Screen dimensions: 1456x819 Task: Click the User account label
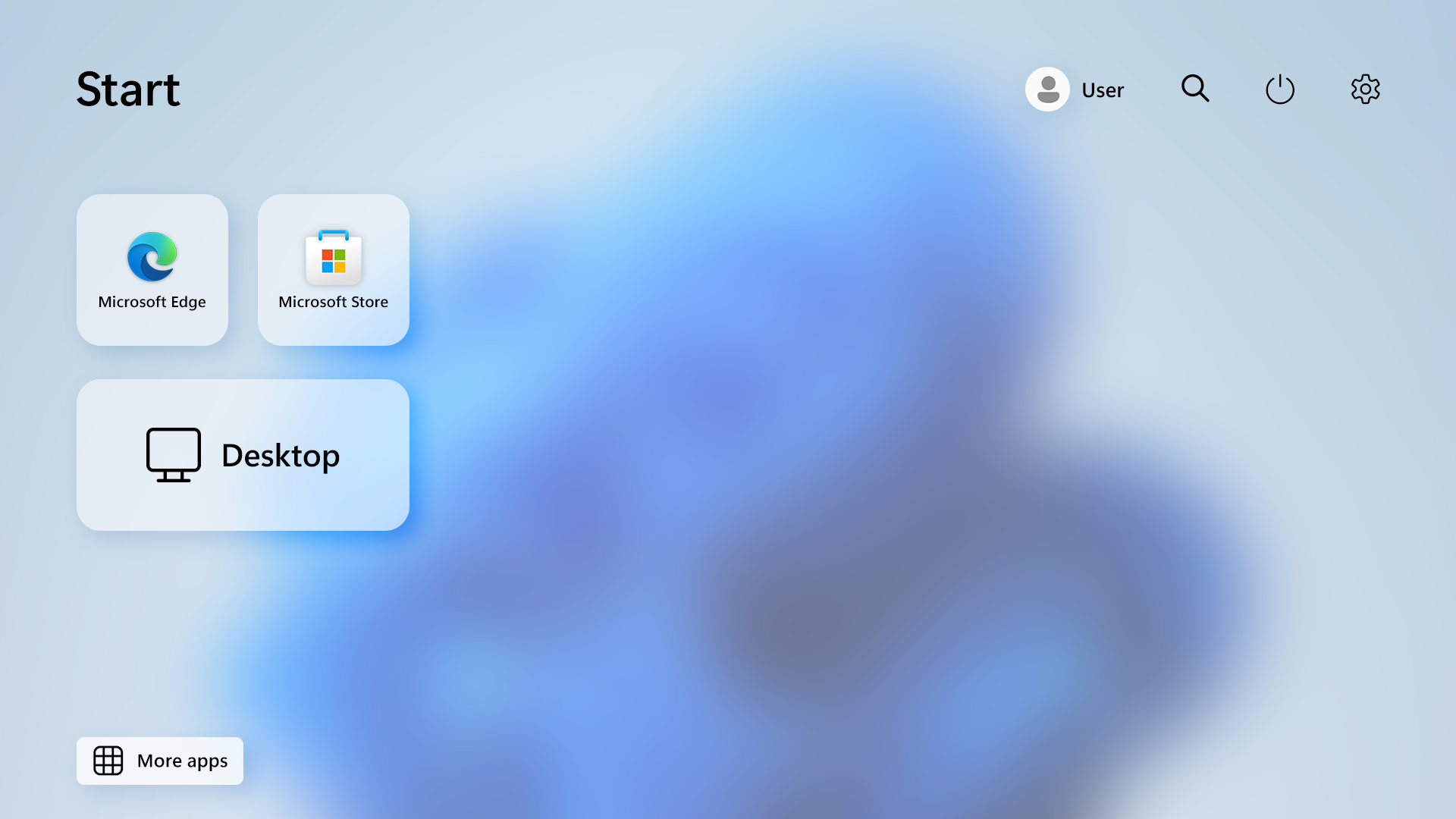(1102, 88)
